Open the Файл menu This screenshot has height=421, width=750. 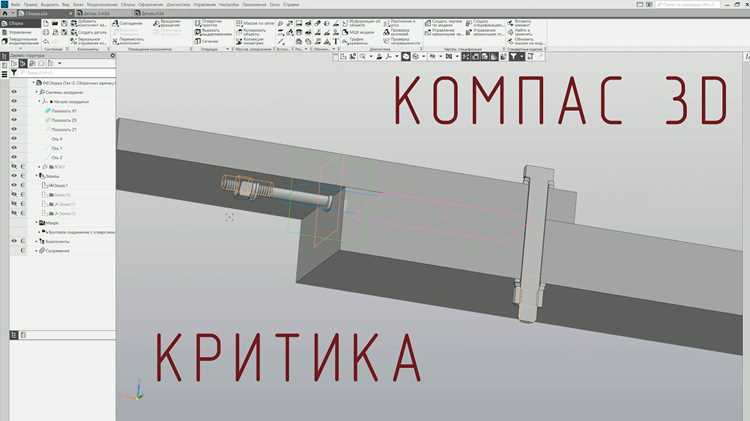tap(16, 4)
